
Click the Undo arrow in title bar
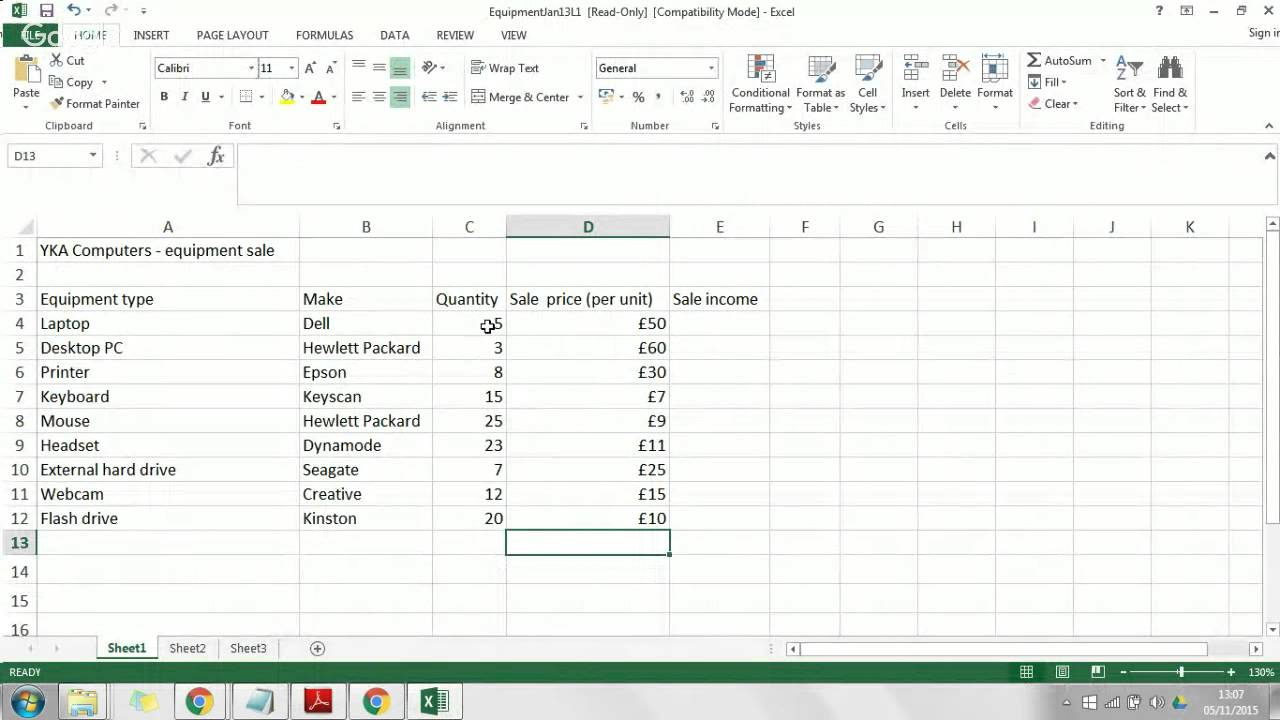74,11
